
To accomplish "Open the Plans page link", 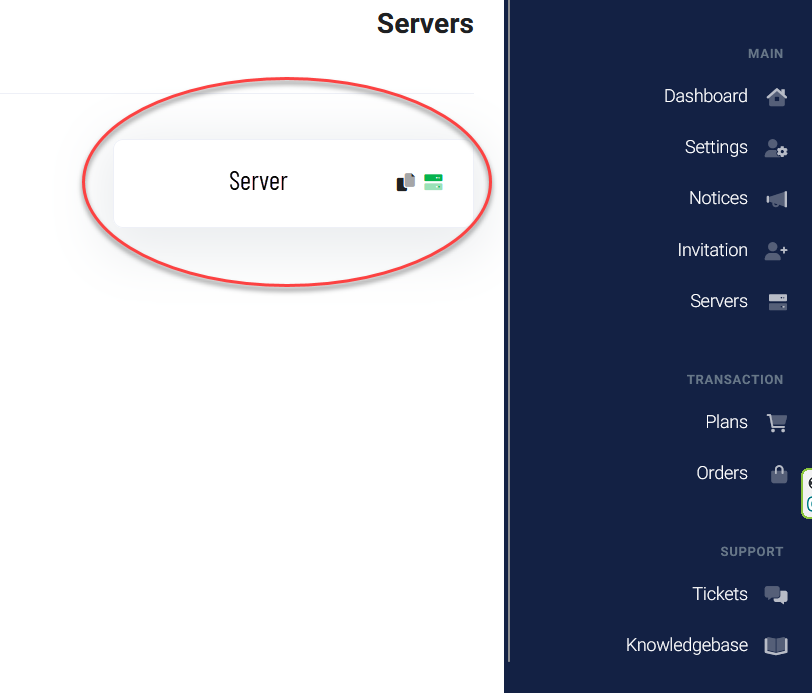I will [x=726, y=422].
